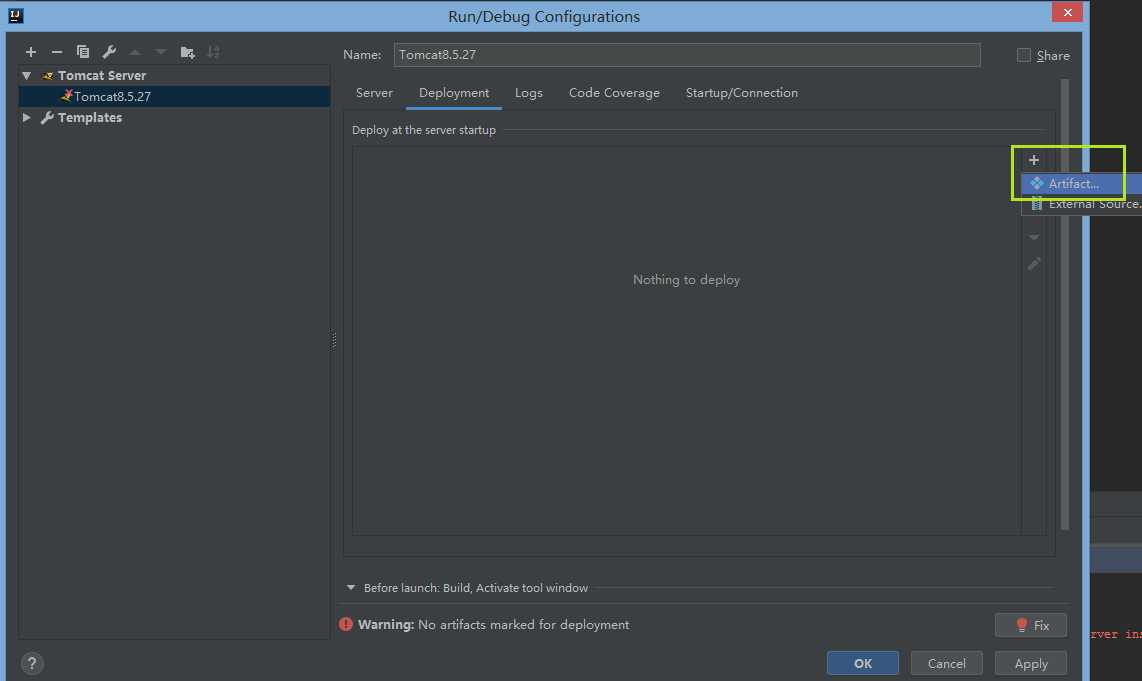Confirm with the OK button
Screen dimensions: 1142x681
pyautogui.click(x=862, y=664)
